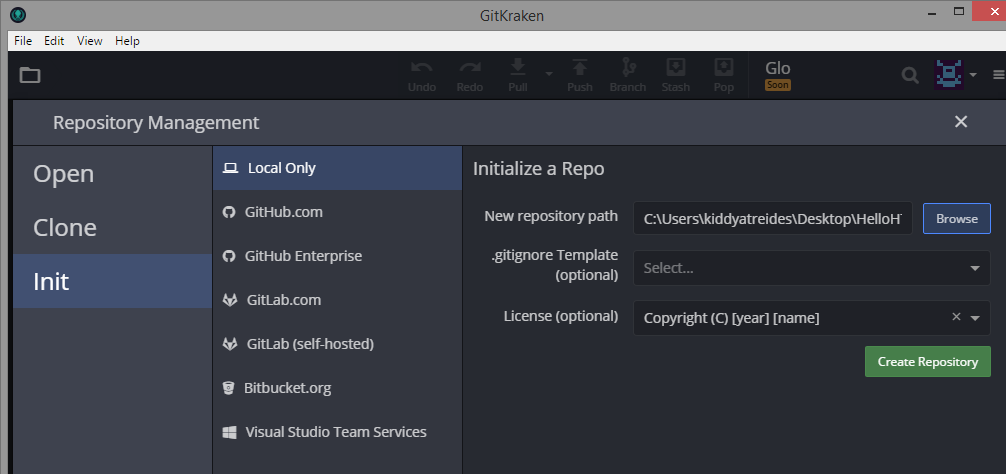Open the File menu
Screen dimensions: 1006x474
tap(23, 40)
